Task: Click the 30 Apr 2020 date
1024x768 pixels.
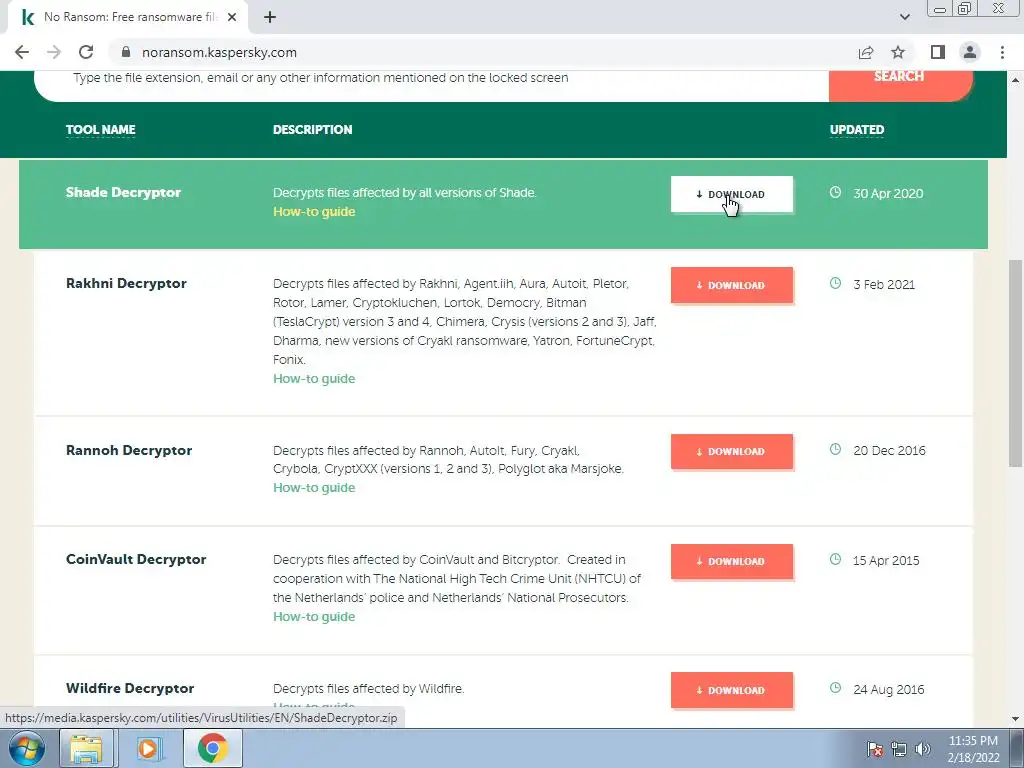Action: [x=888, y=193]
